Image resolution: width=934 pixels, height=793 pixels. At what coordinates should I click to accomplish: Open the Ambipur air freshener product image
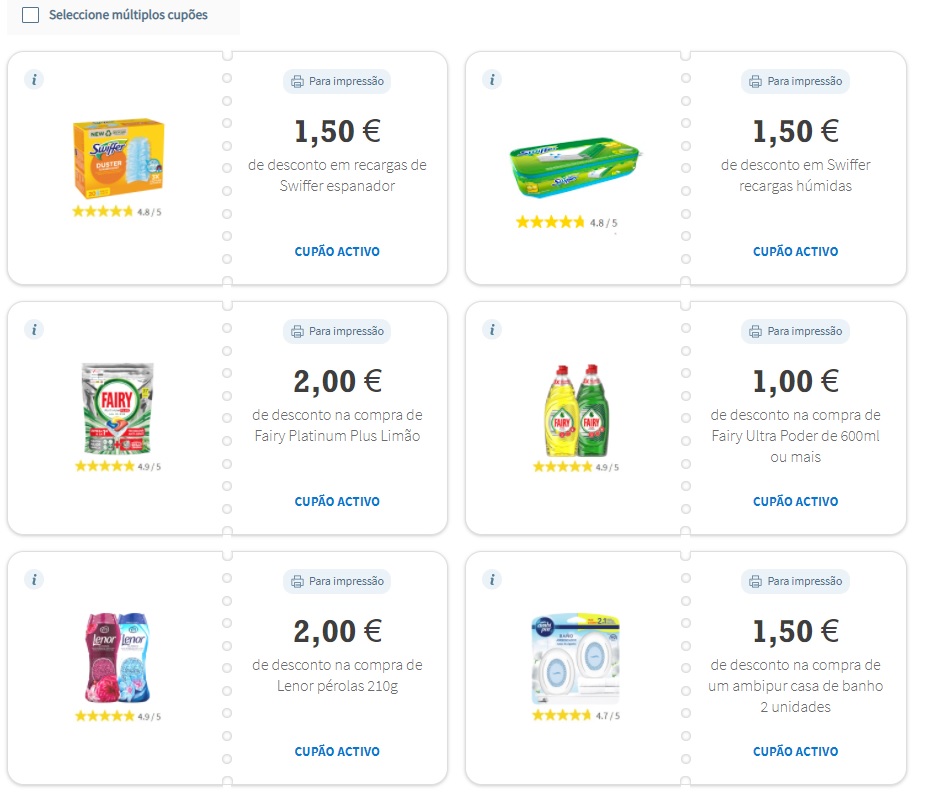(575, 660)
